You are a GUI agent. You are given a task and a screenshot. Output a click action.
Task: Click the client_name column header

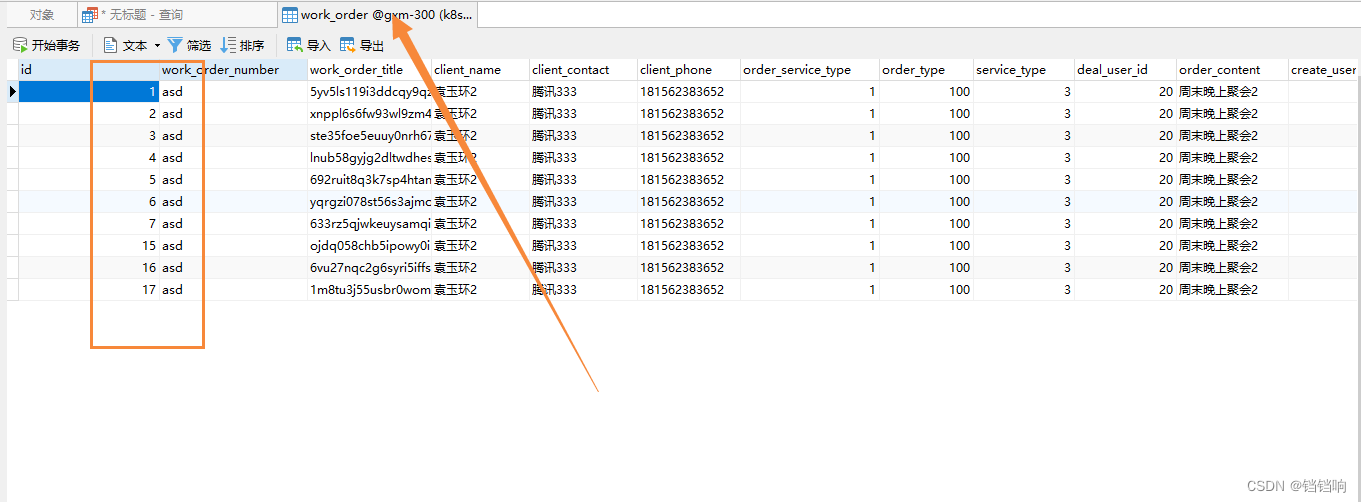(481, 70)
